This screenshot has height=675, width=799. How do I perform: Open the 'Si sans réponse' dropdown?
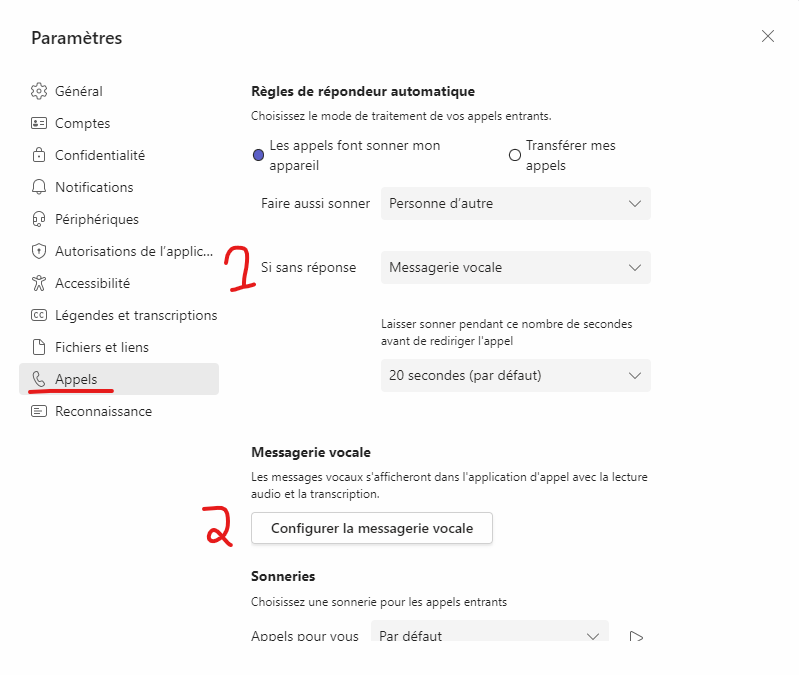tap(515, 267)
